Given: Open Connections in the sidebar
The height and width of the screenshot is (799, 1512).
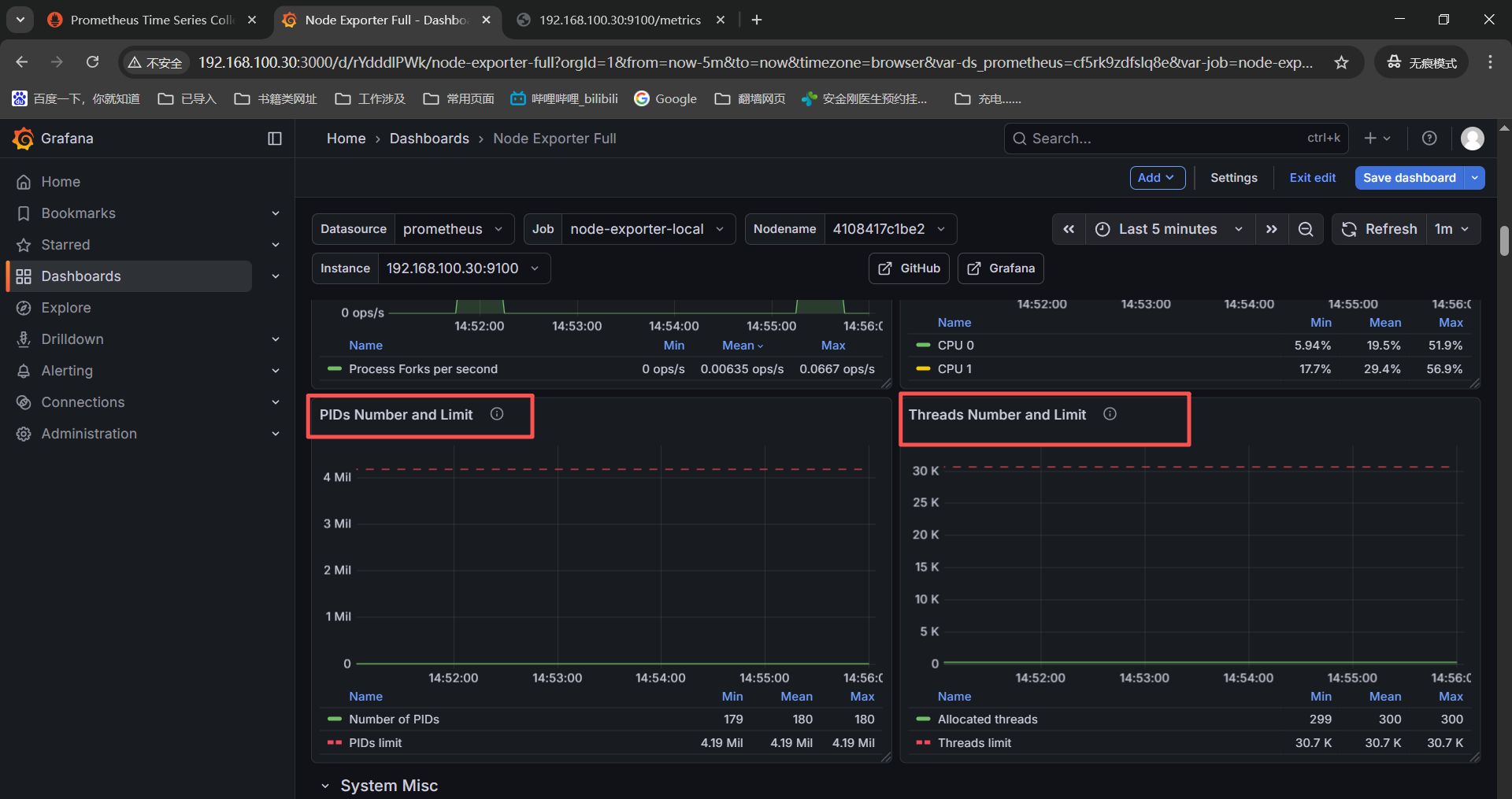Looking at the screenshot, I should [x=83, y=402].
